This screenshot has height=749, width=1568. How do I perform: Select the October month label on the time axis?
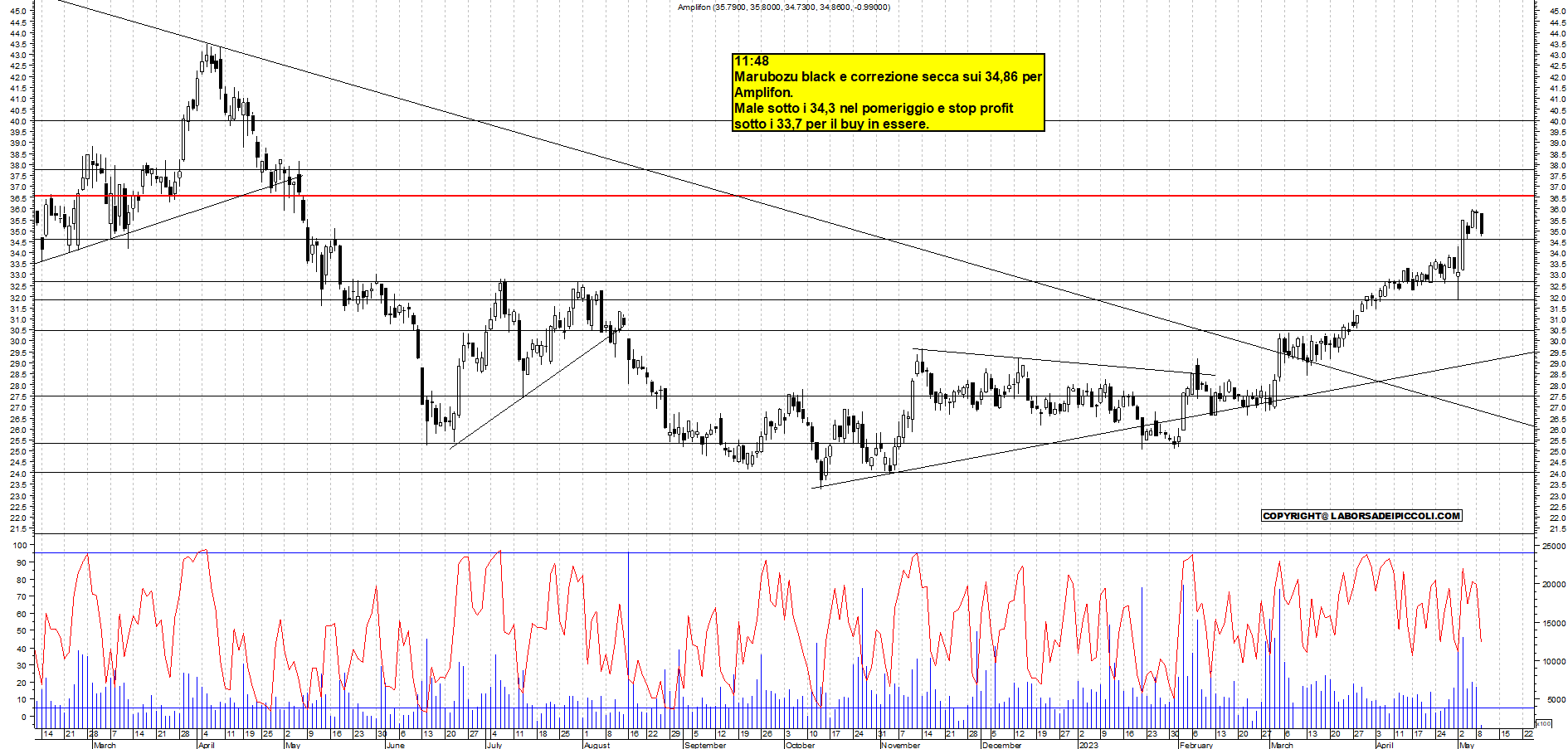[x=800, y=745]
